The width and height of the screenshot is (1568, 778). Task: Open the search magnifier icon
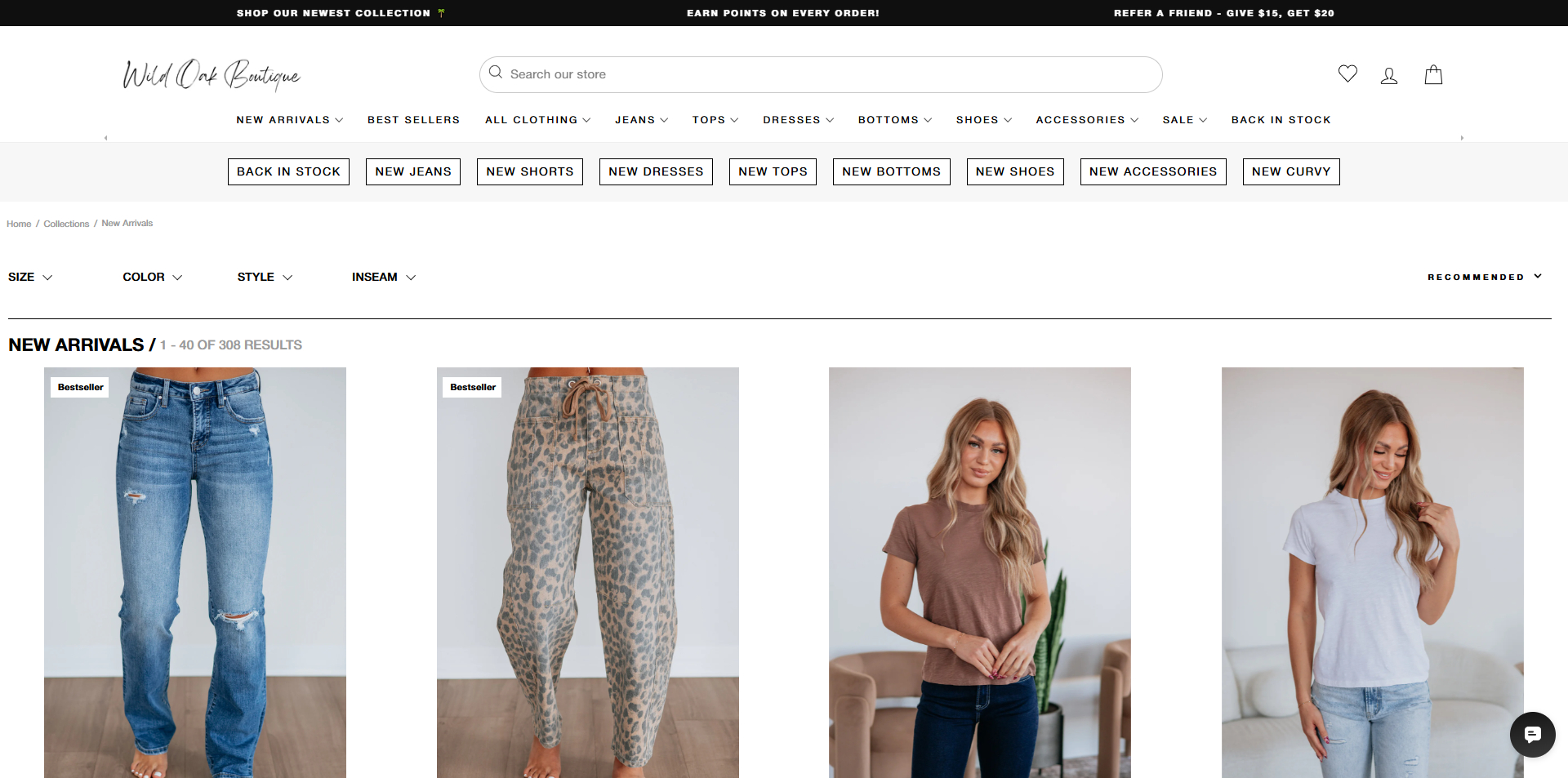click(x=496, y=73)
